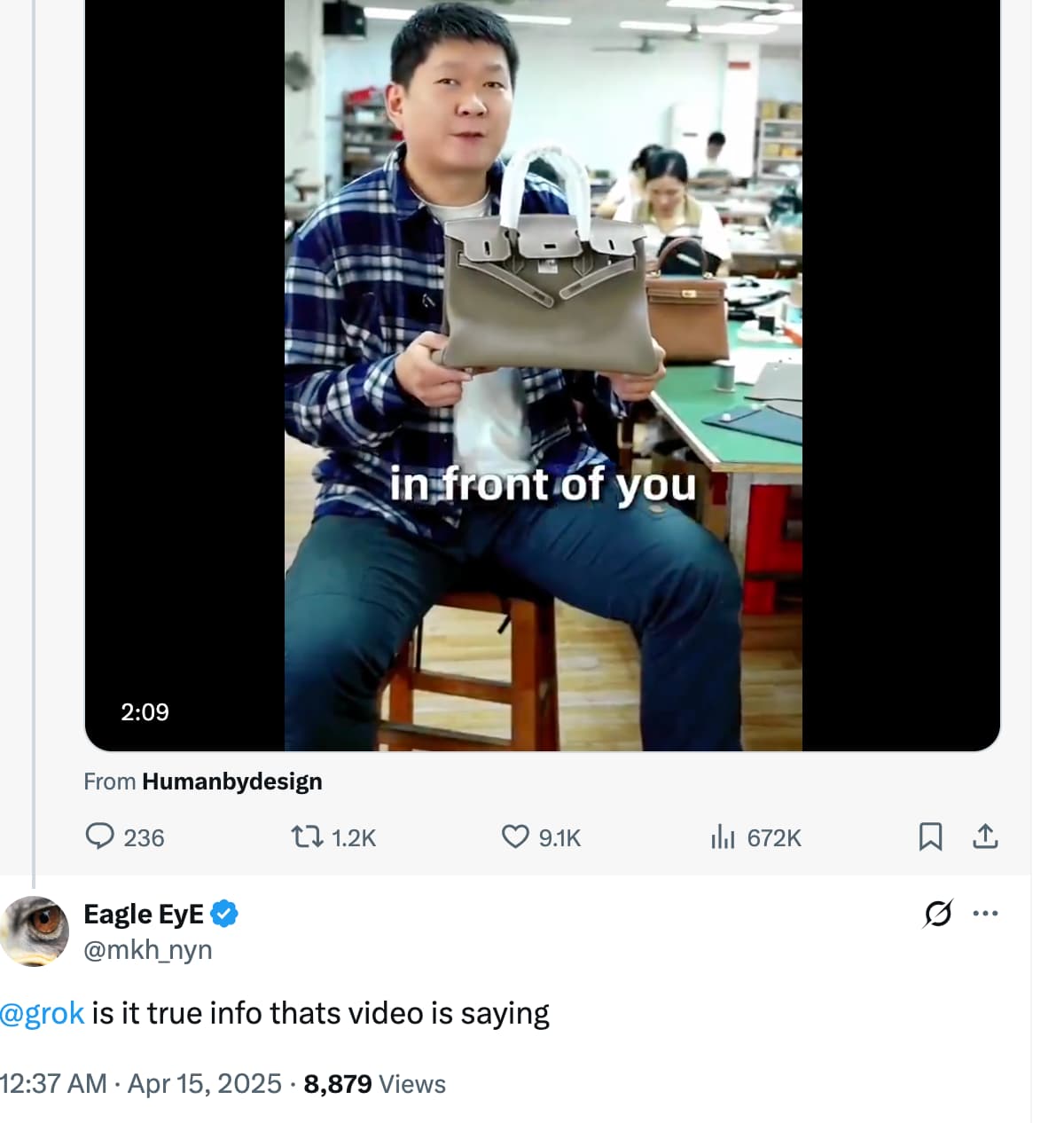1064x1123 pixels.
Task: Open the three-dot more options menu
Action: [x=985, y=913]
